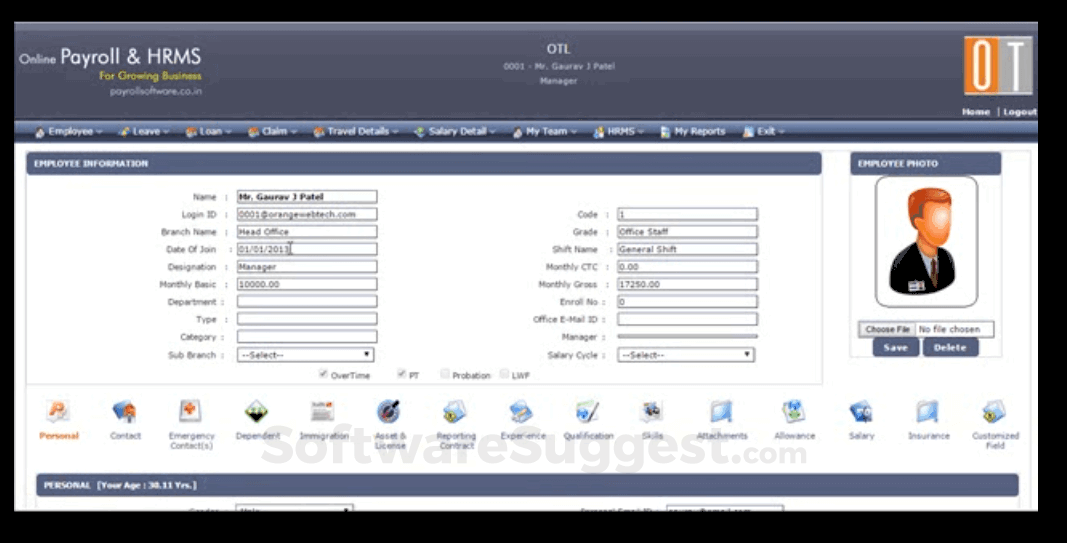Click the Logout link
The height and width of the screenshot is (543, 1067).
(x=1019, y=112)
